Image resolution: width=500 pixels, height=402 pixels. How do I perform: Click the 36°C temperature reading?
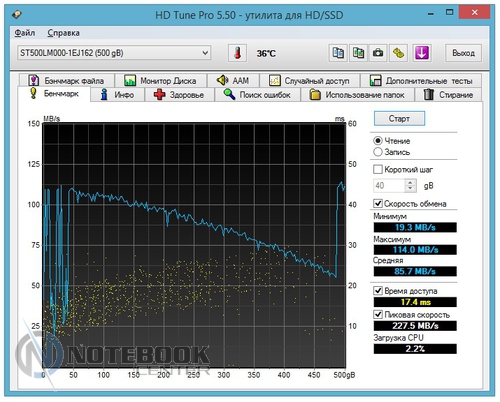click(266, 53)
